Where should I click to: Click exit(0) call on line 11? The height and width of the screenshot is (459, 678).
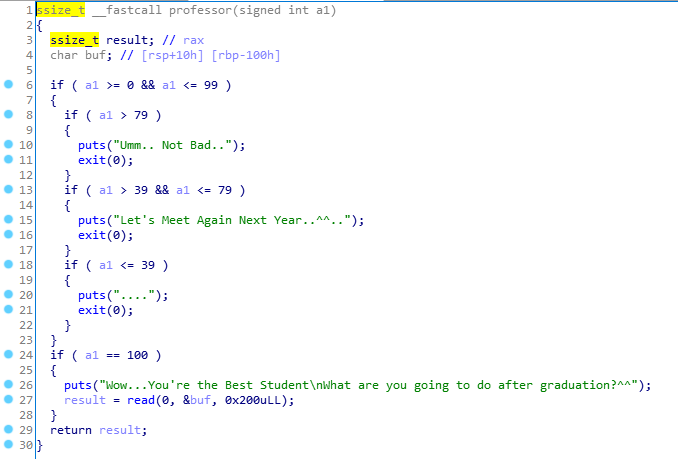[106, 160]
